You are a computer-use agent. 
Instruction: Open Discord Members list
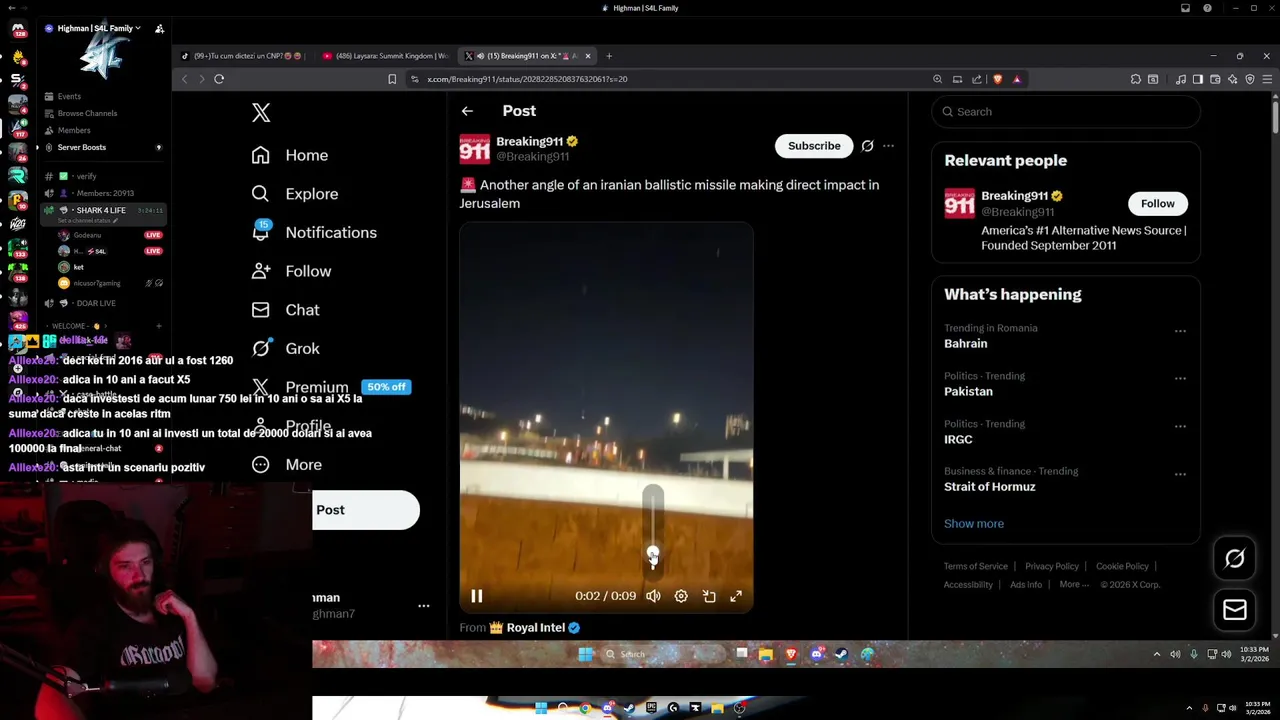coord(67,130)
